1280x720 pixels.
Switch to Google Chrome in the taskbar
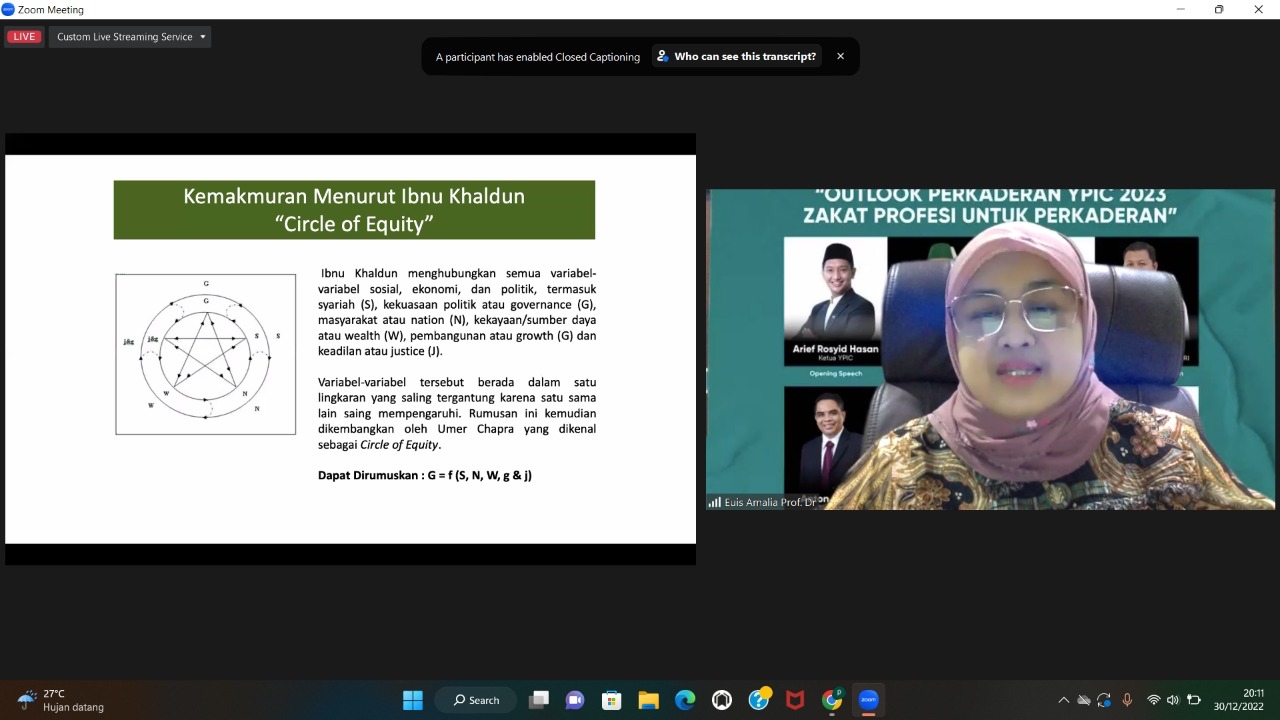[x=832, y=700]
